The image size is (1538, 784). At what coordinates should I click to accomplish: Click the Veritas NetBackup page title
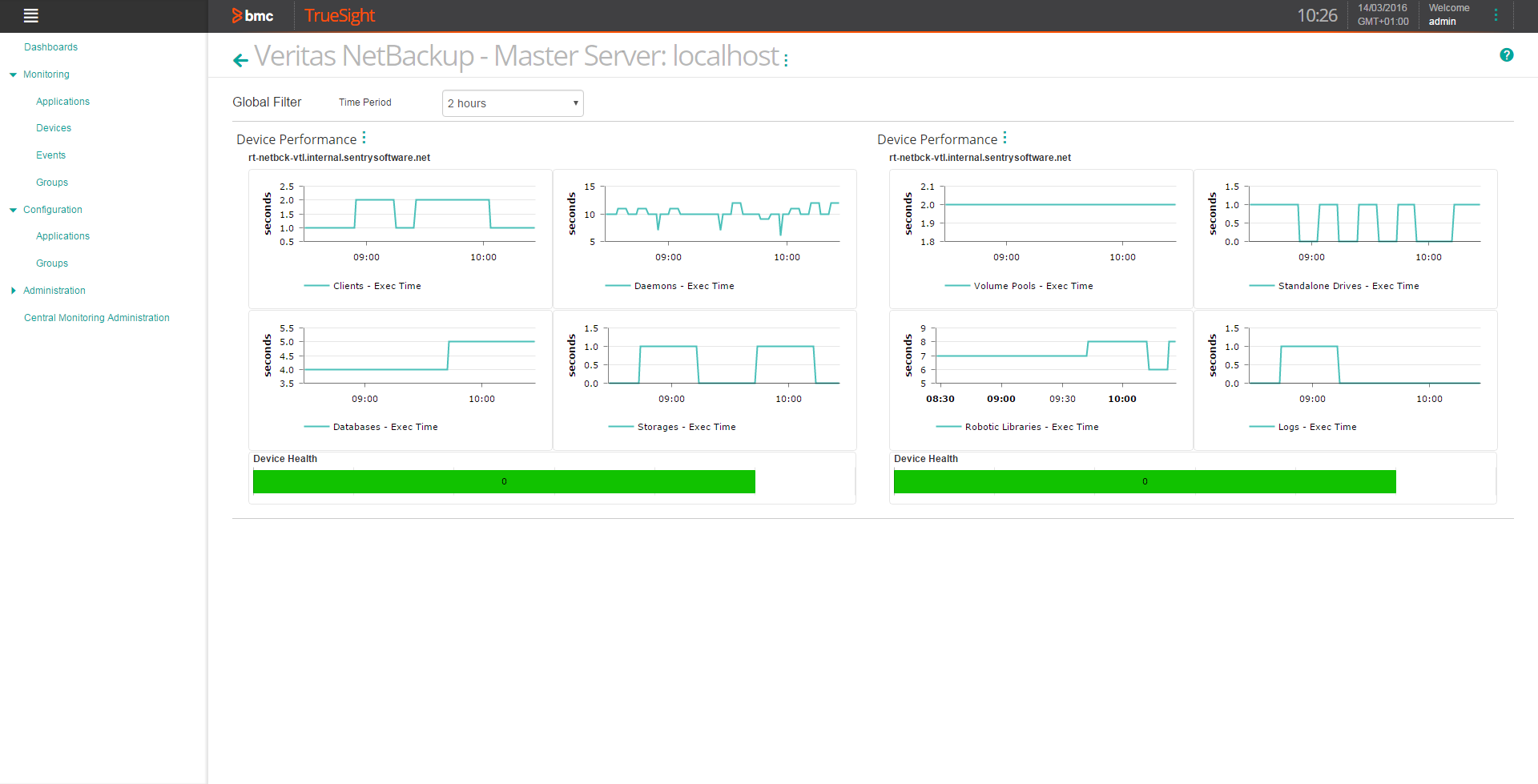(517, 56)
